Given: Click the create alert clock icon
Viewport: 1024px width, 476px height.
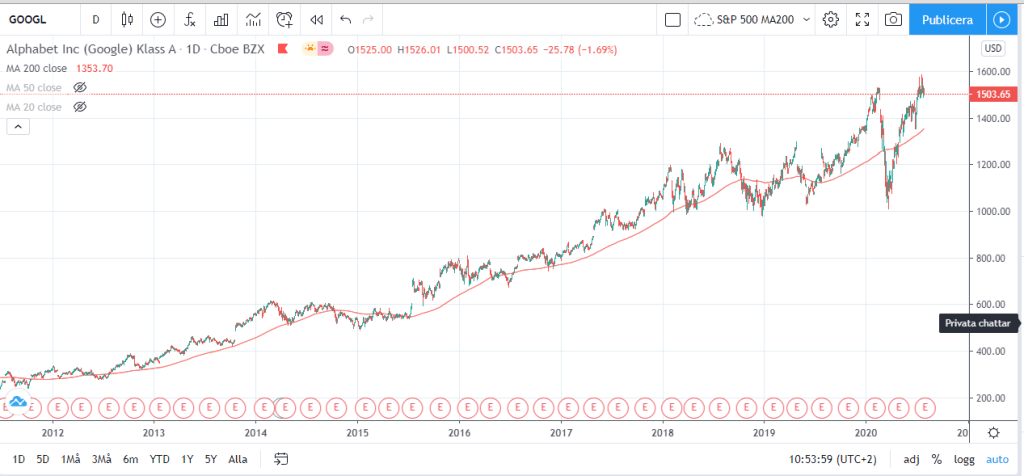Looking at the screenshot, I should click(x=285, y=19).
